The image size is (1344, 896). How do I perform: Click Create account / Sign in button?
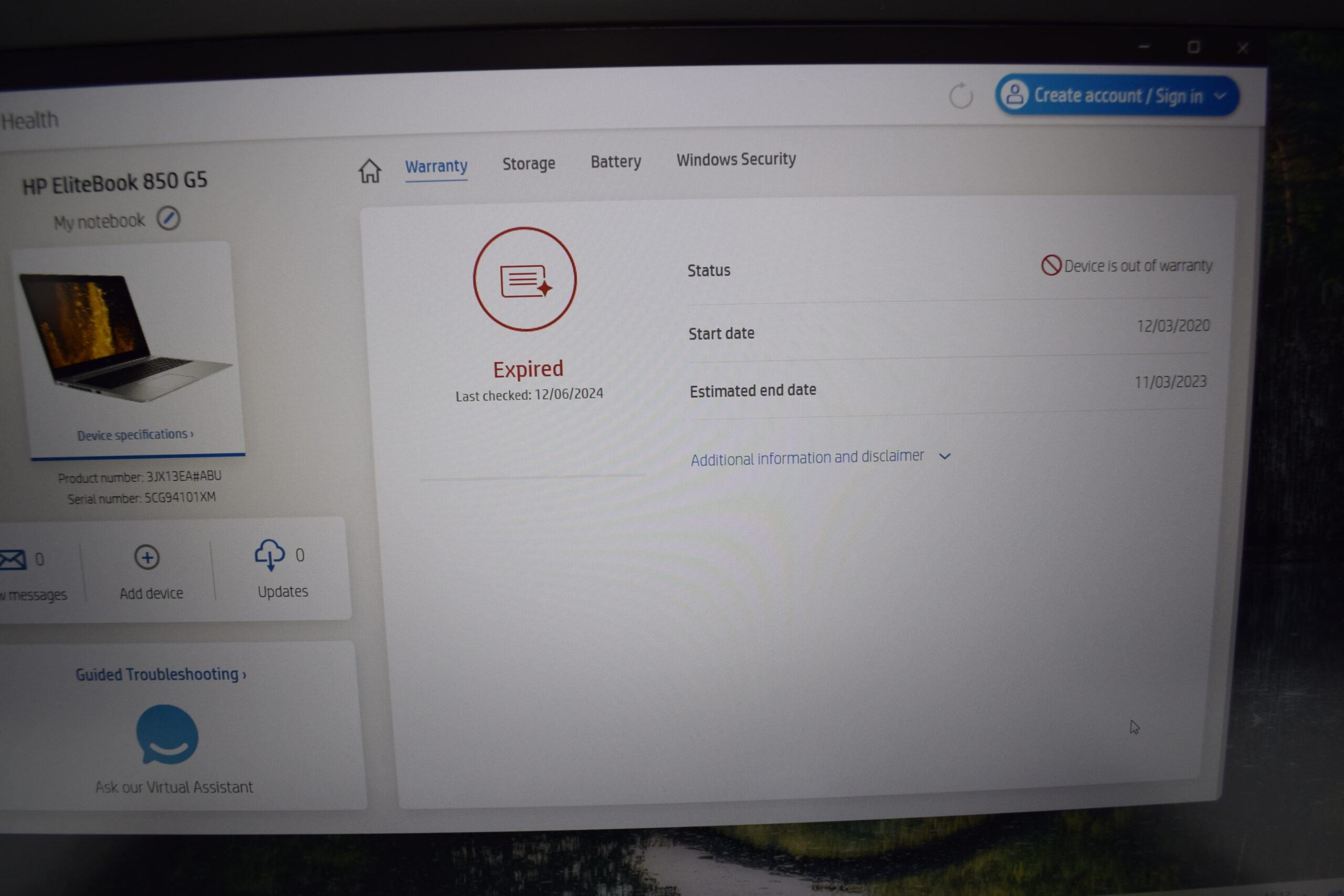(1117, 96)
